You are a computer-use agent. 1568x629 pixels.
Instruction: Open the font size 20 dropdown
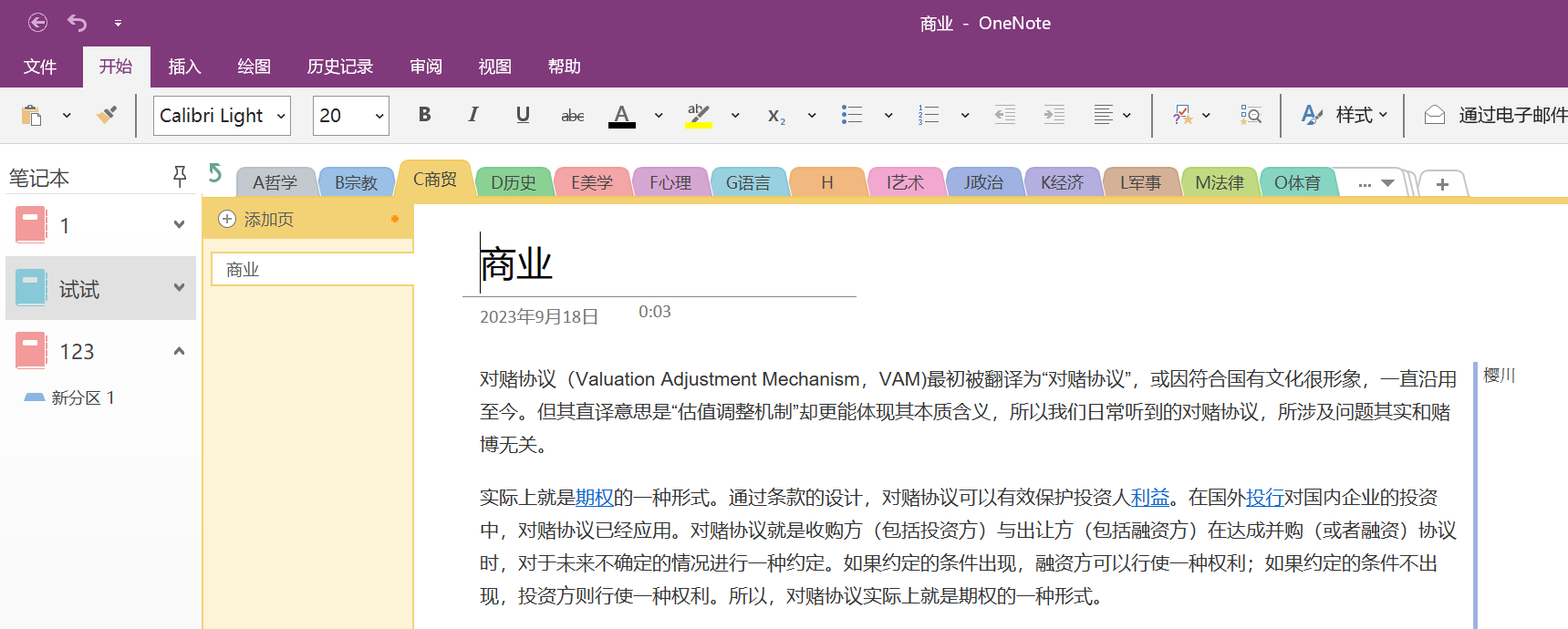coord(379,116)
